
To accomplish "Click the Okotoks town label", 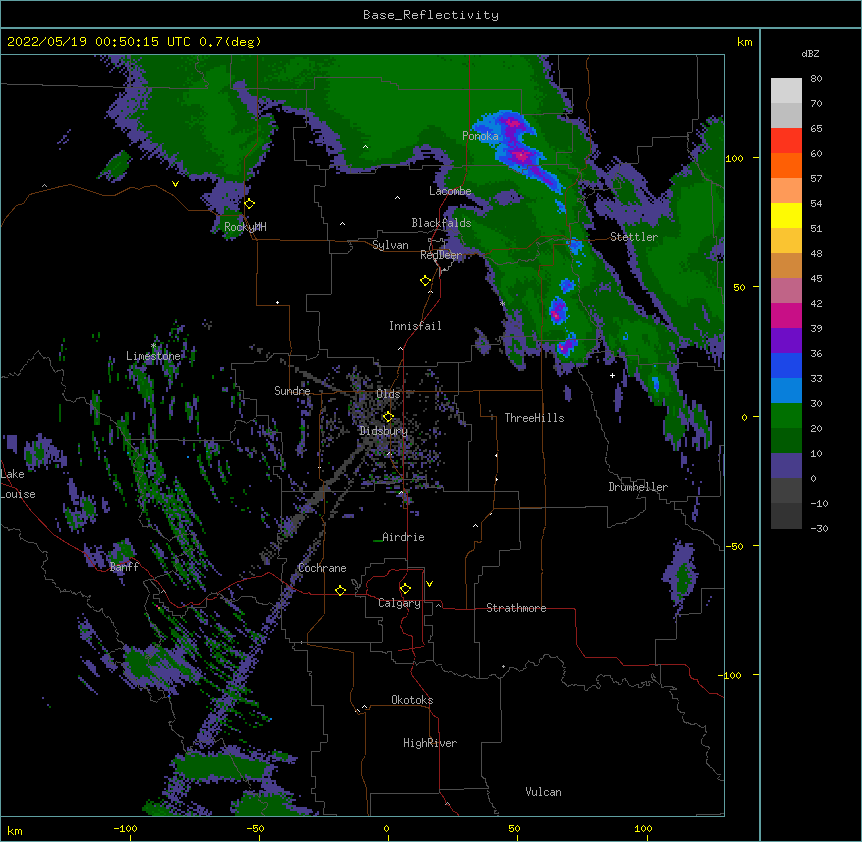I will 412,700.
